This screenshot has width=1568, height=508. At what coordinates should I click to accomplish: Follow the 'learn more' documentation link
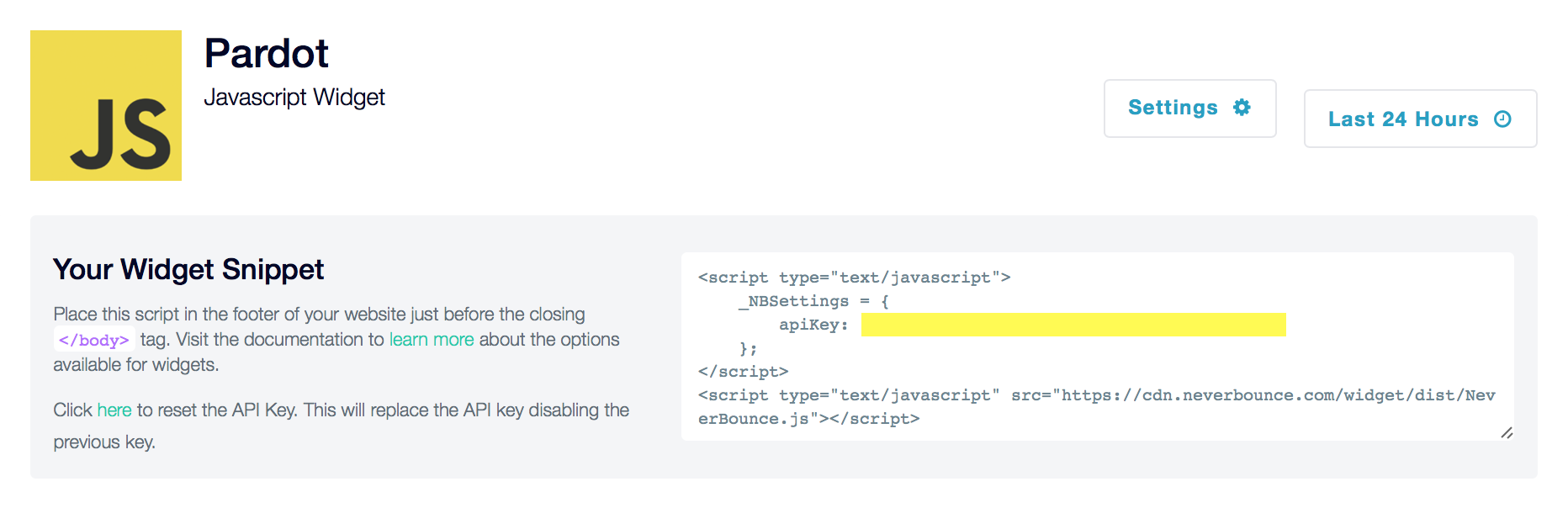(x=432, y=339)
